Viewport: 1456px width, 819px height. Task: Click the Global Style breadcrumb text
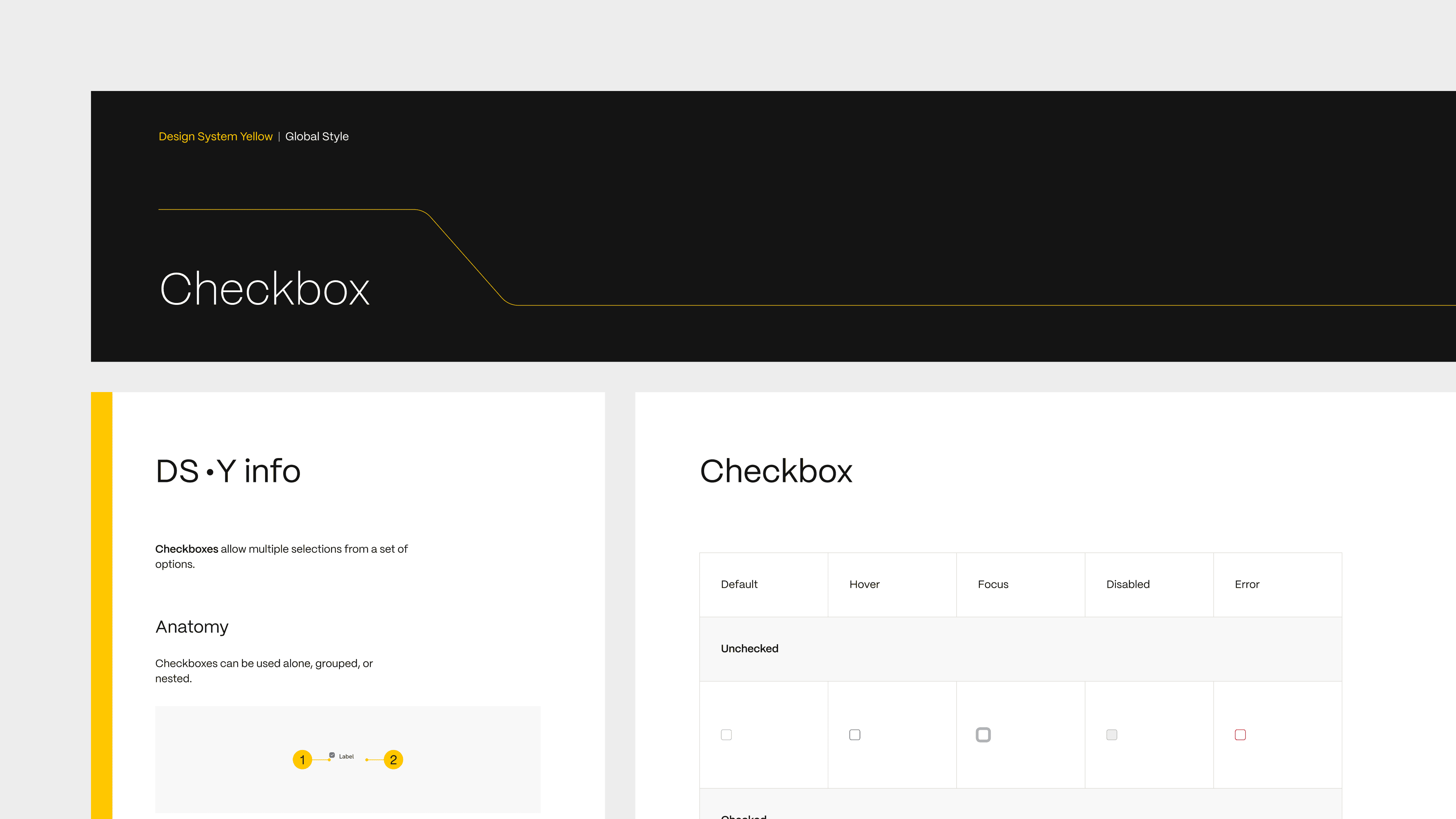[x=317, y=136]
